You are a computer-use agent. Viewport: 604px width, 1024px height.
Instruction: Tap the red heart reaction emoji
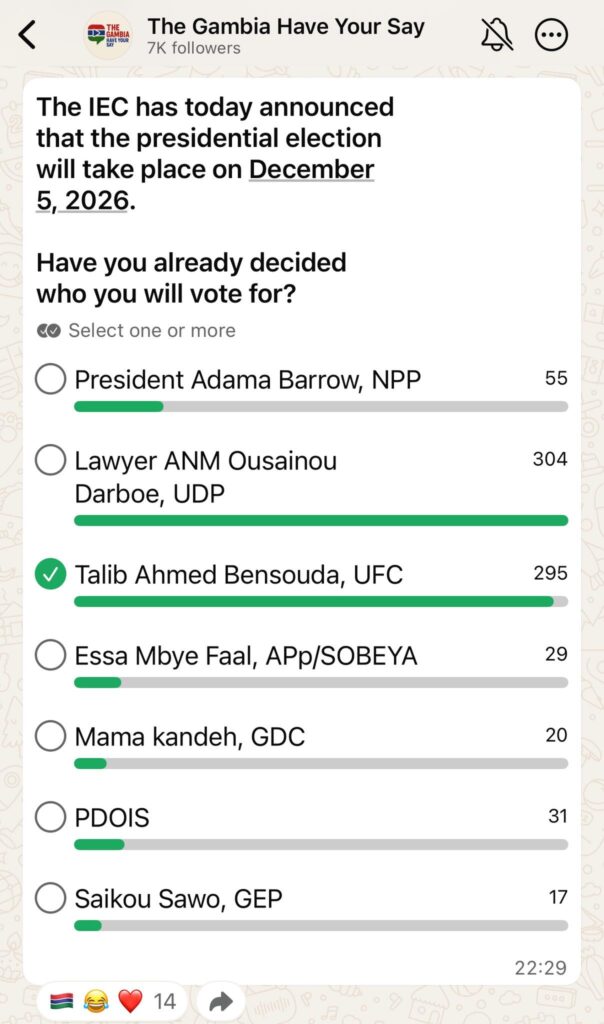(x=131, y=1001)
